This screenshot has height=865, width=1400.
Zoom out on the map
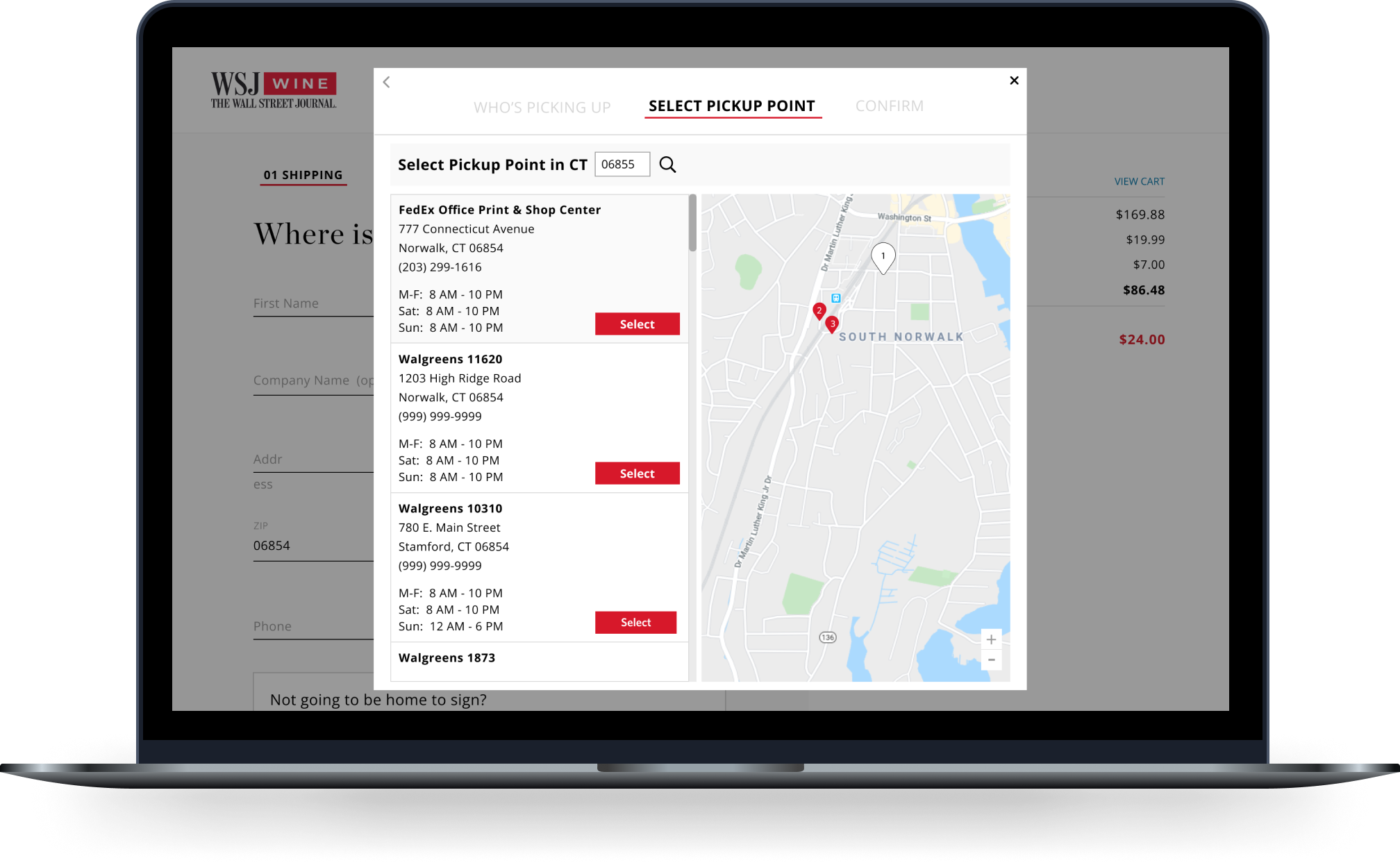pos(991,660)
